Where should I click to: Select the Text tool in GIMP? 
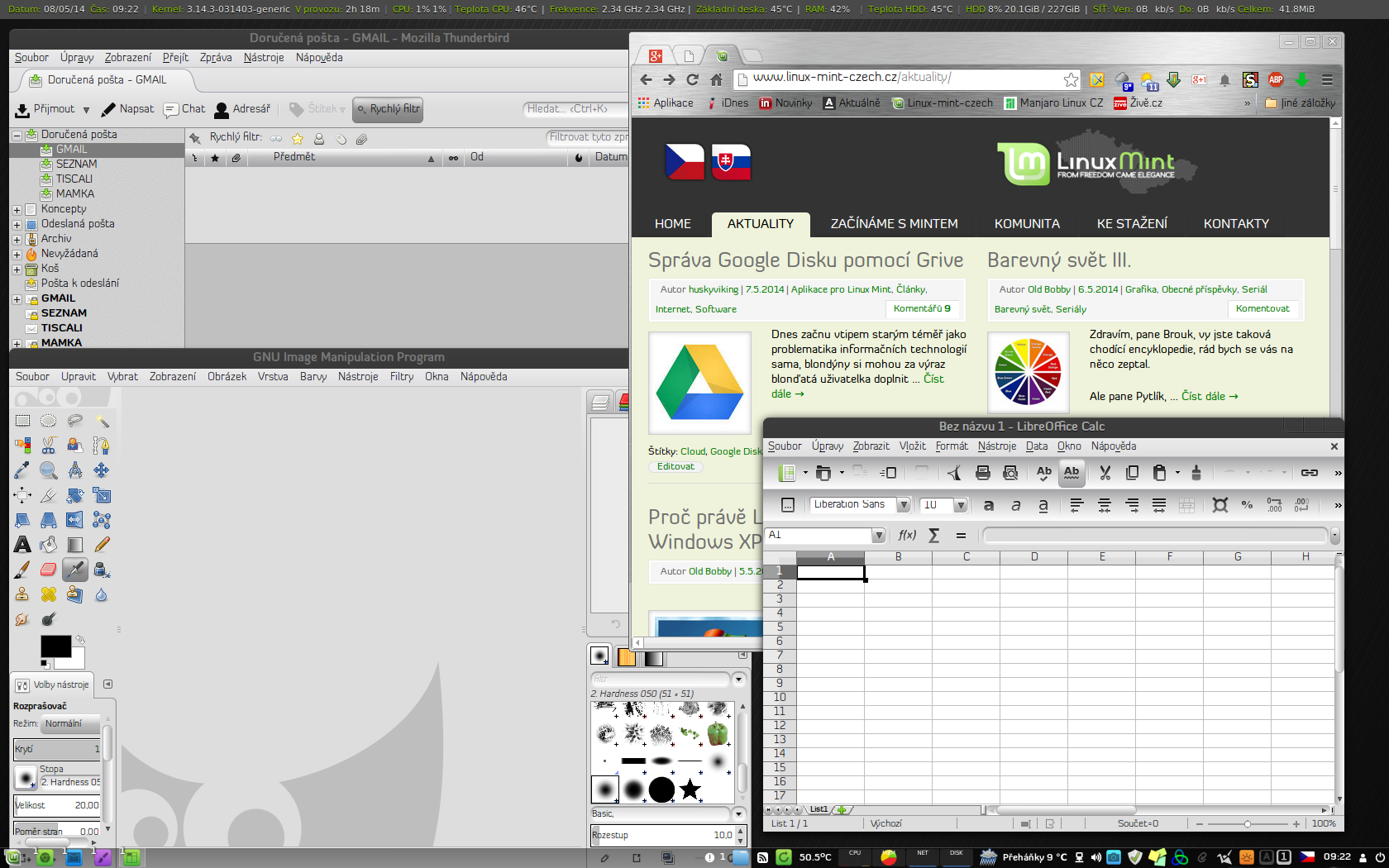pos(22,545)
